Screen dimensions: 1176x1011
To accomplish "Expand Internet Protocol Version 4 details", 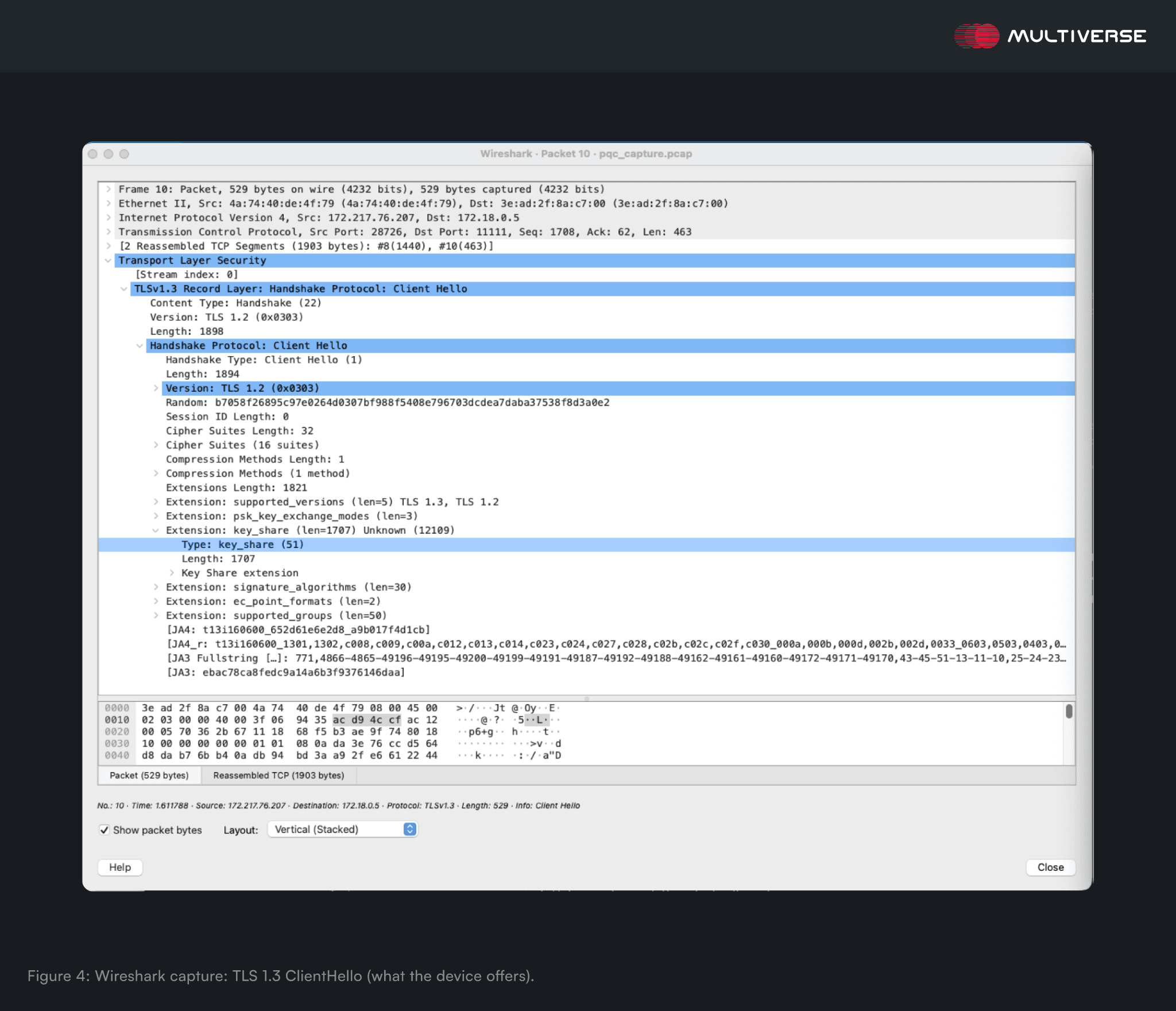I will [108, 218].
